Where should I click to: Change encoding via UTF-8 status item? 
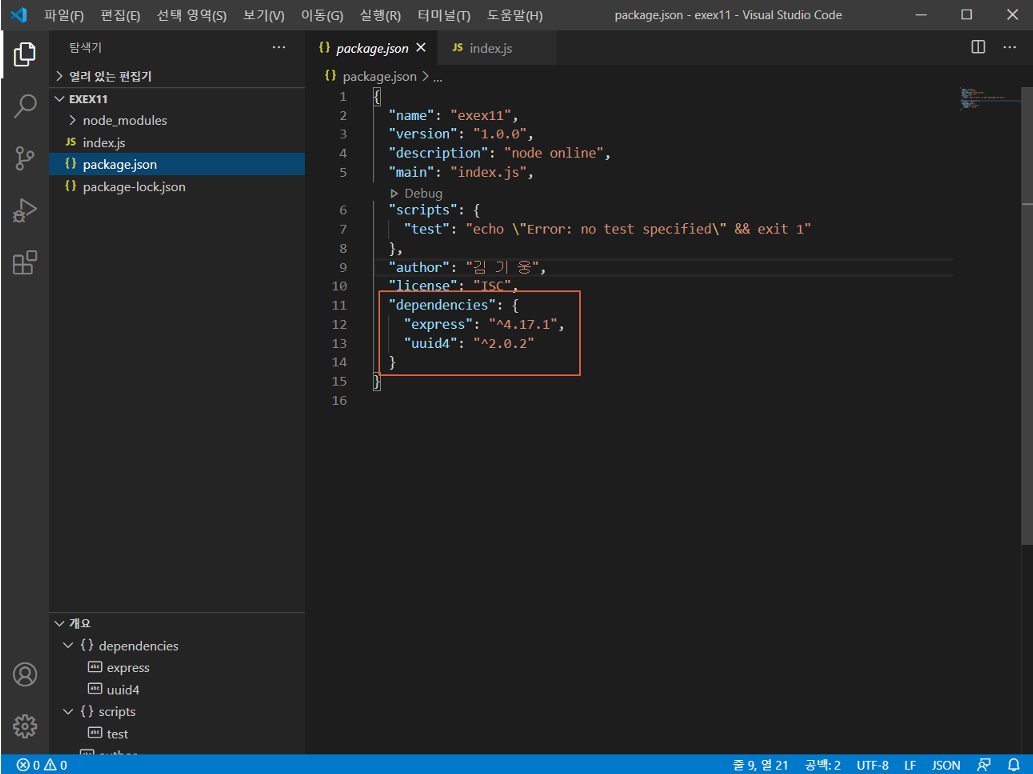pos(872,765)
